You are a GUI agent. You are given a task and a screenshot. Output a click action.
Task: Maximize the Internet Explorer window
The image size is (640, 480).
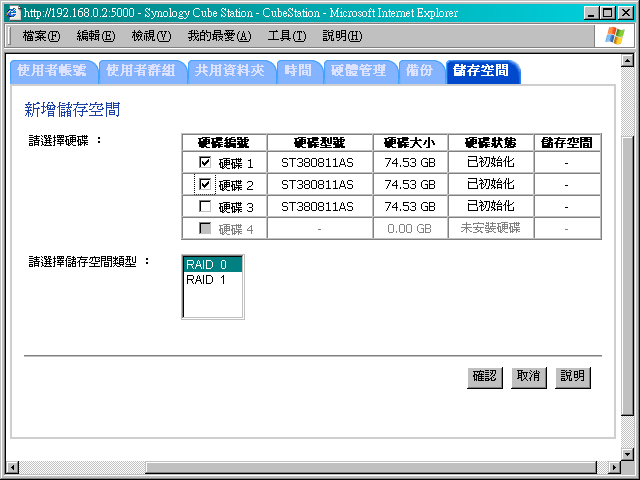click(x=607, y=13)
